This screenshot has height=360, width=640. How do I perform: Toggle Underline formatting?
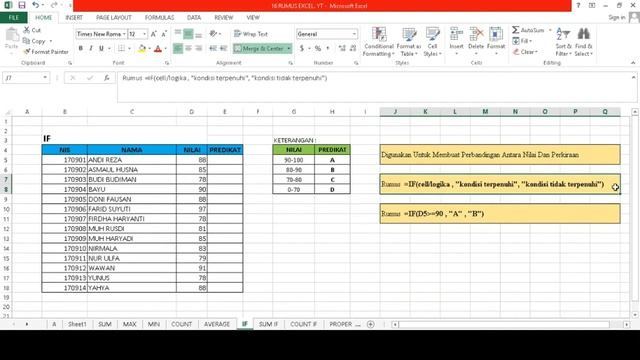tap(101, 49)
